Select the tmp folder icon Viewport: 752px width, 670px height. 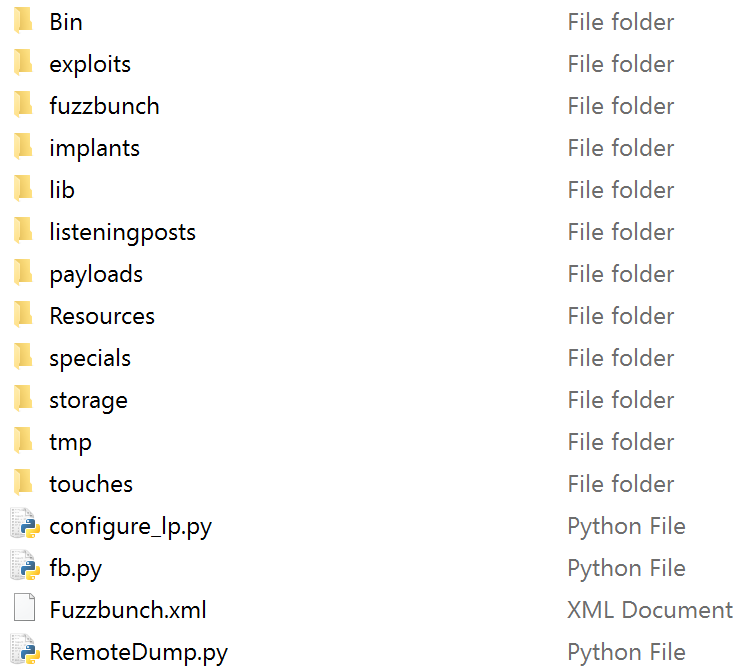click(x=23, y=441)
